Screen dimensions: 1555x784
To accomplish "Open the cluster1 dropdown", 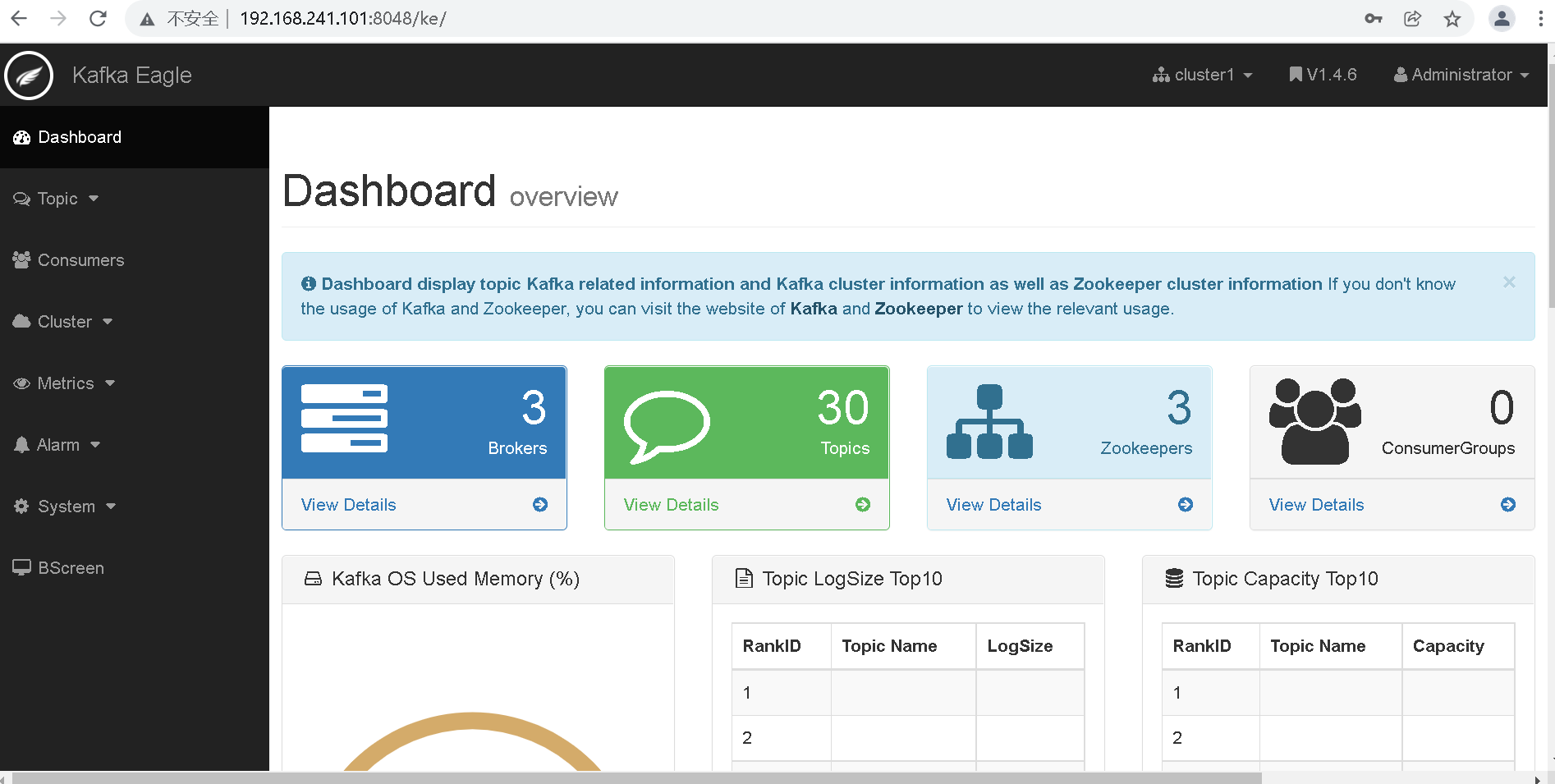I will pyautogui.click(x=1203, y=75).
